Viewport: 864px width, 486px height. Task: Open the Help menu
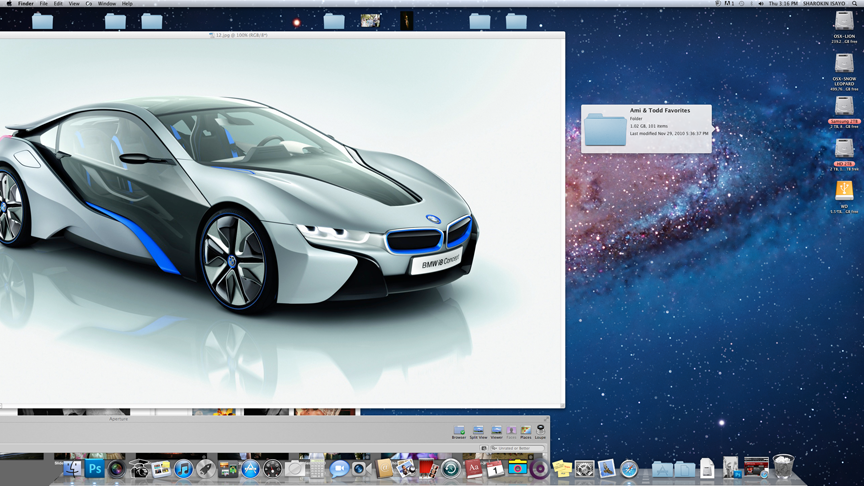pos(127,3)
